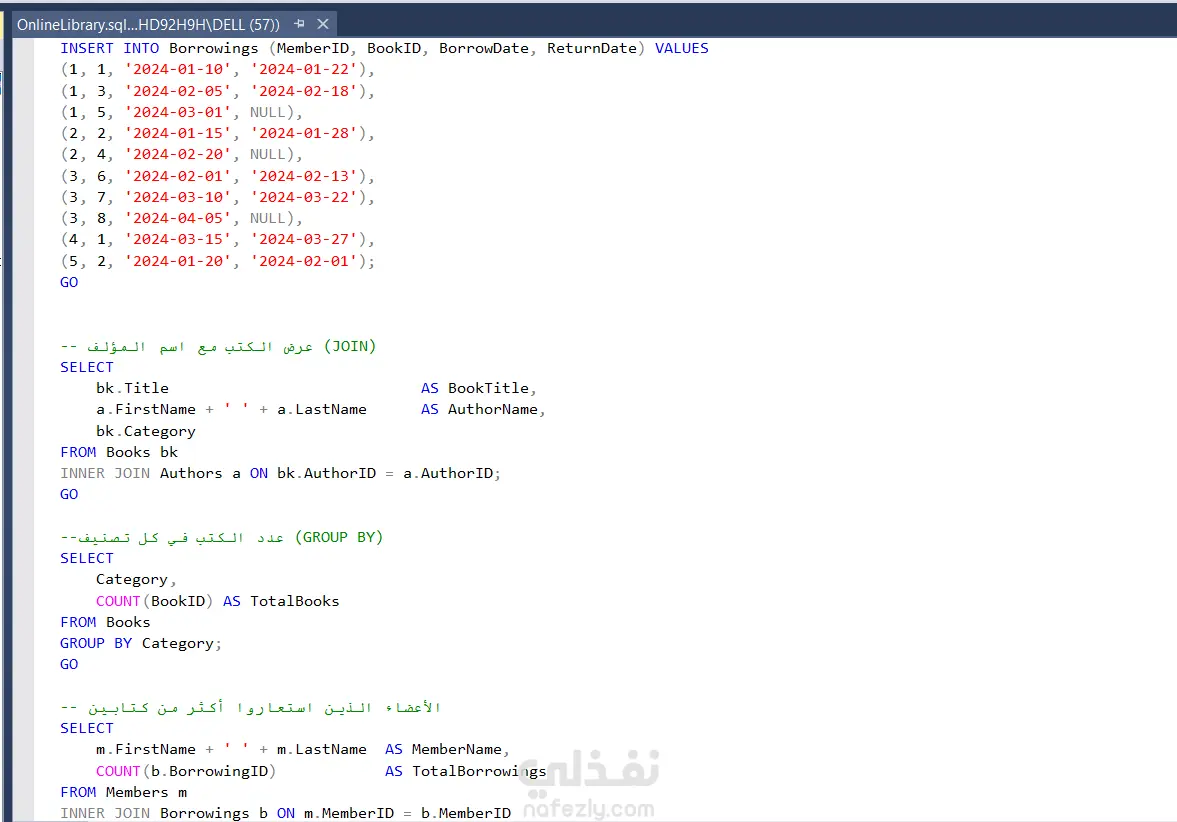Click the INSERT INTO Borrowings line
This screenshot has height=822, width=1177.
pos(384,48)
